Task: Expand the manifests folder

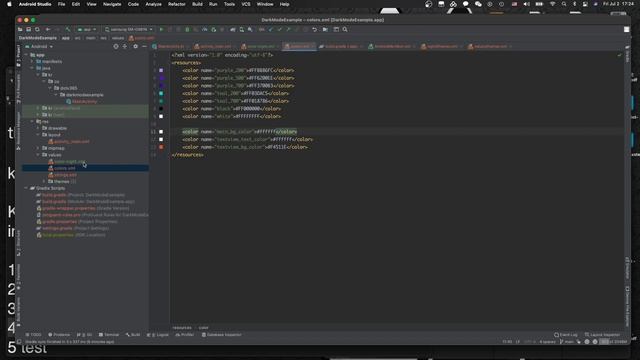Action: tap(32, 61)
